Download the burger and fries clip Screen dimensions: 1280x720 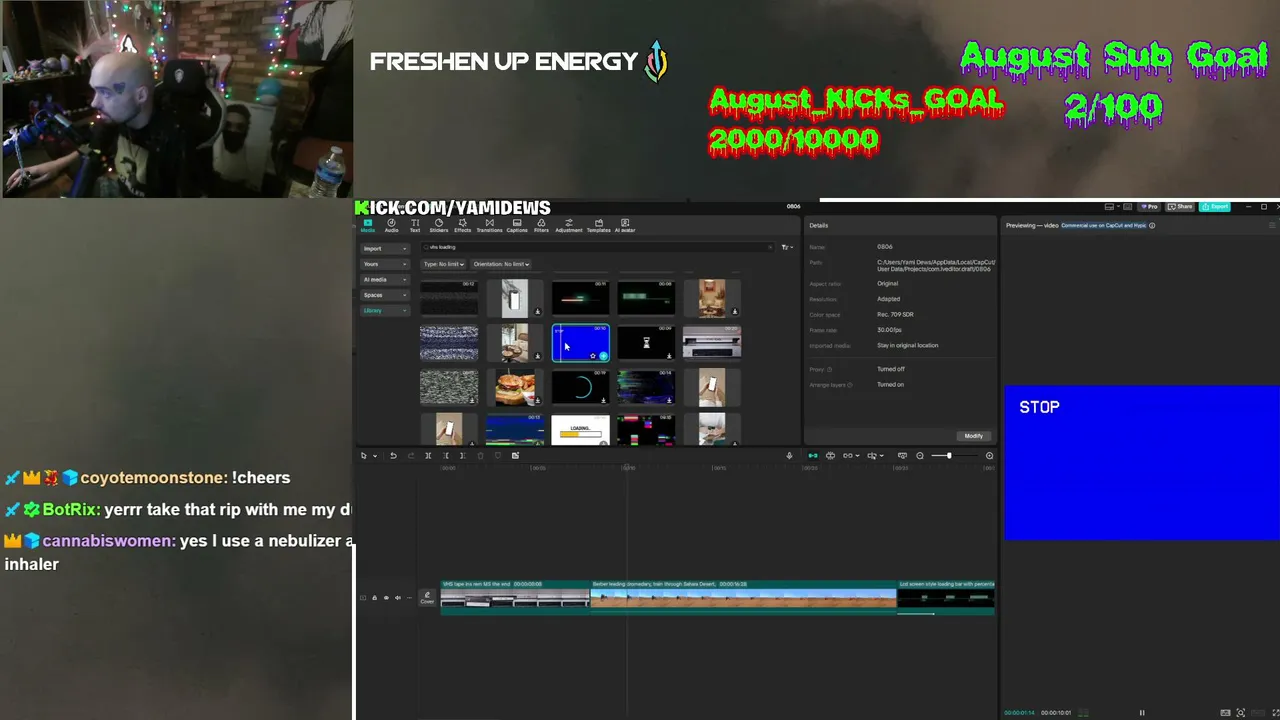tap(537, 400)
